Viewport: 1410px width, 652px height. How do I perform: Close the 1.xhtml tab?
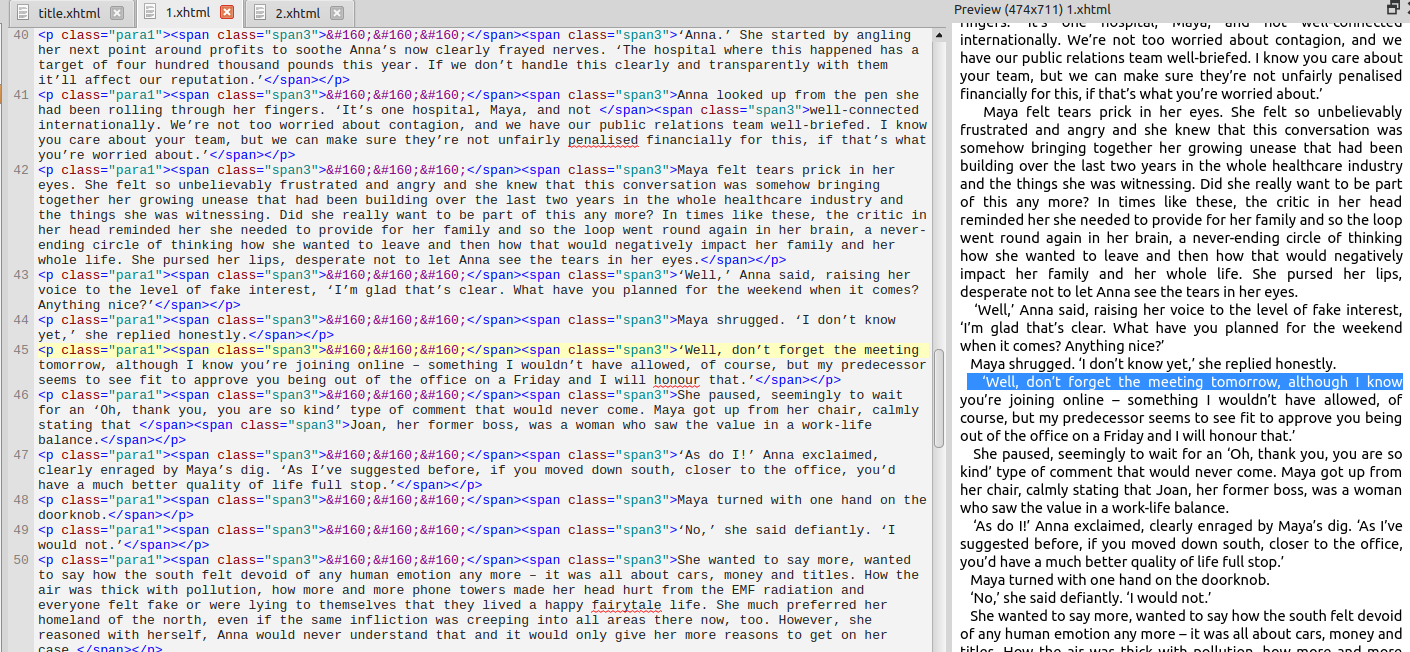coord(227,13)
